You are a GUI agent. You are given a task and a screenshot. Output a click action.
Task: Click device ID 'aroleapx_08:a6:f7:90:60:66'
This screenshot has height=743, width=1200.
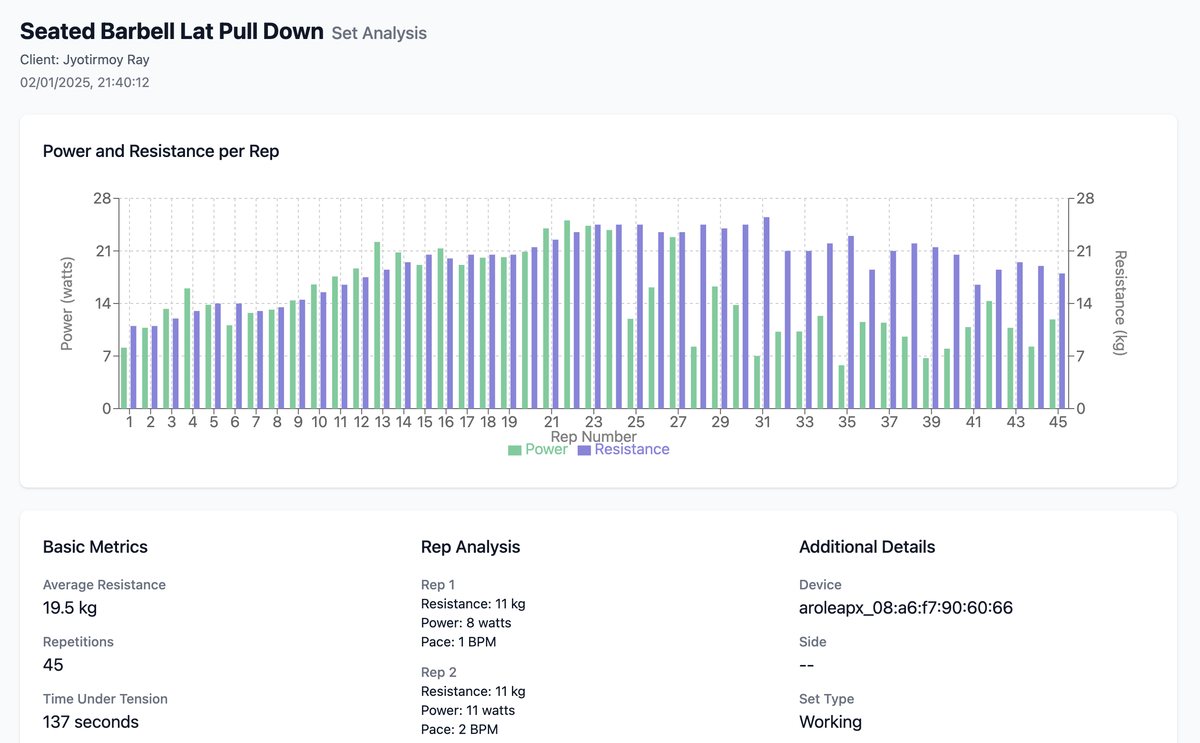pyautogui.click(x=906, y=608)
